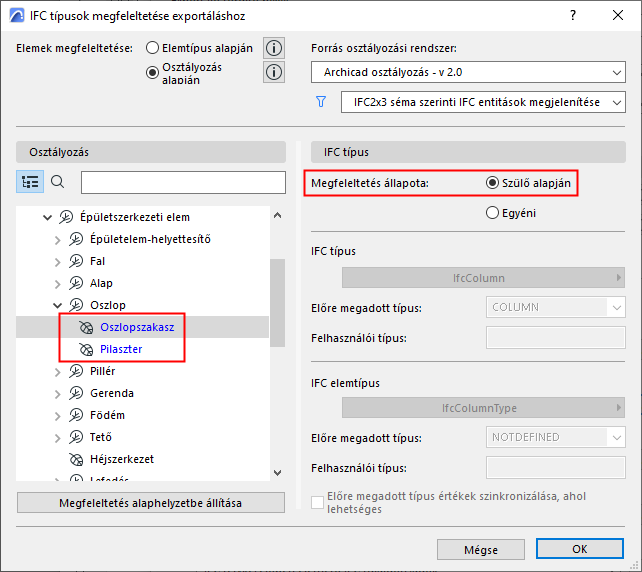Click the classification search input field
This screenshot has height=572, width=642.
coord(183,182)
